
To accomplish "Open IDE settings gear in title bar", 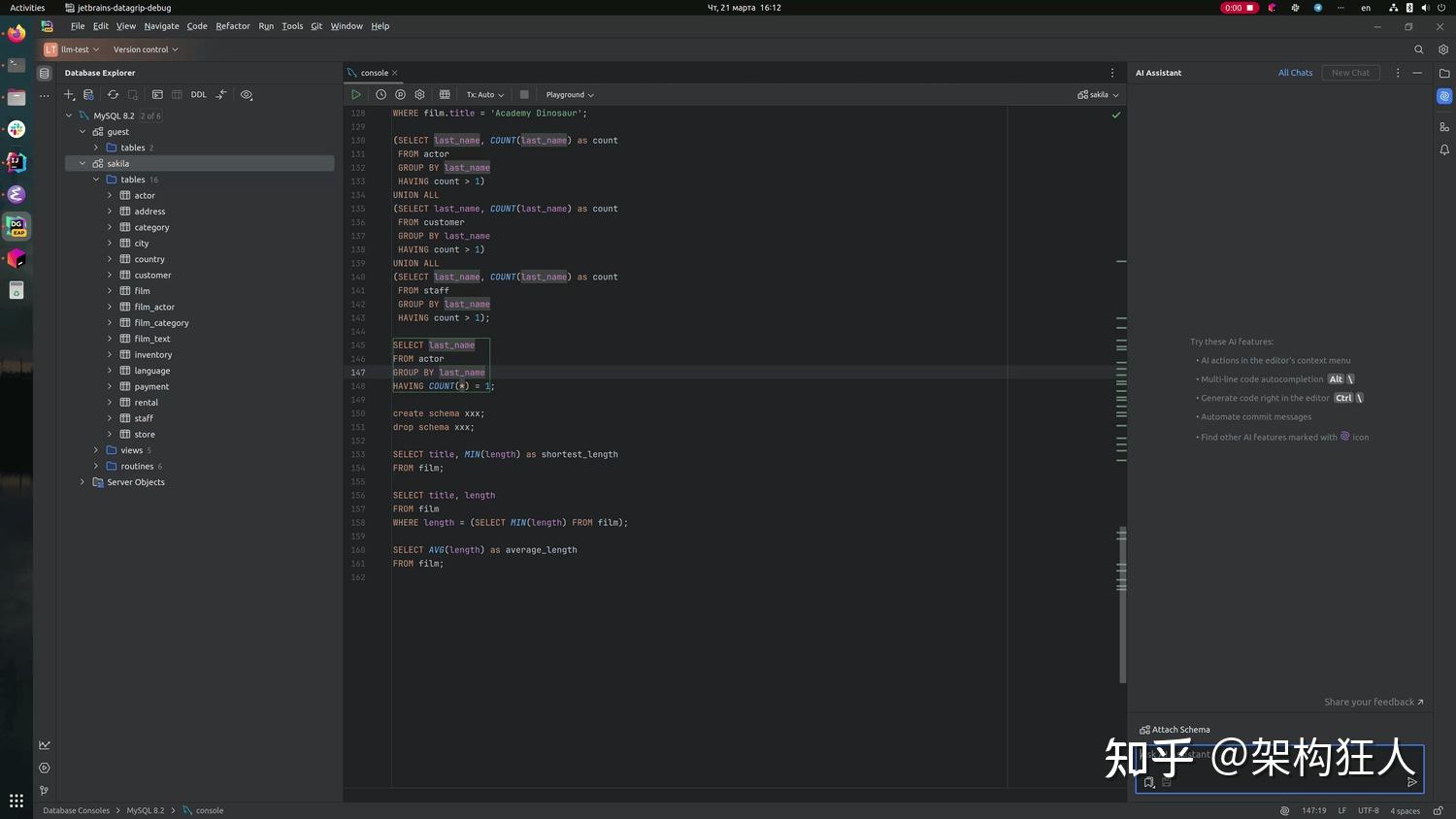I will coord(1443,49).
